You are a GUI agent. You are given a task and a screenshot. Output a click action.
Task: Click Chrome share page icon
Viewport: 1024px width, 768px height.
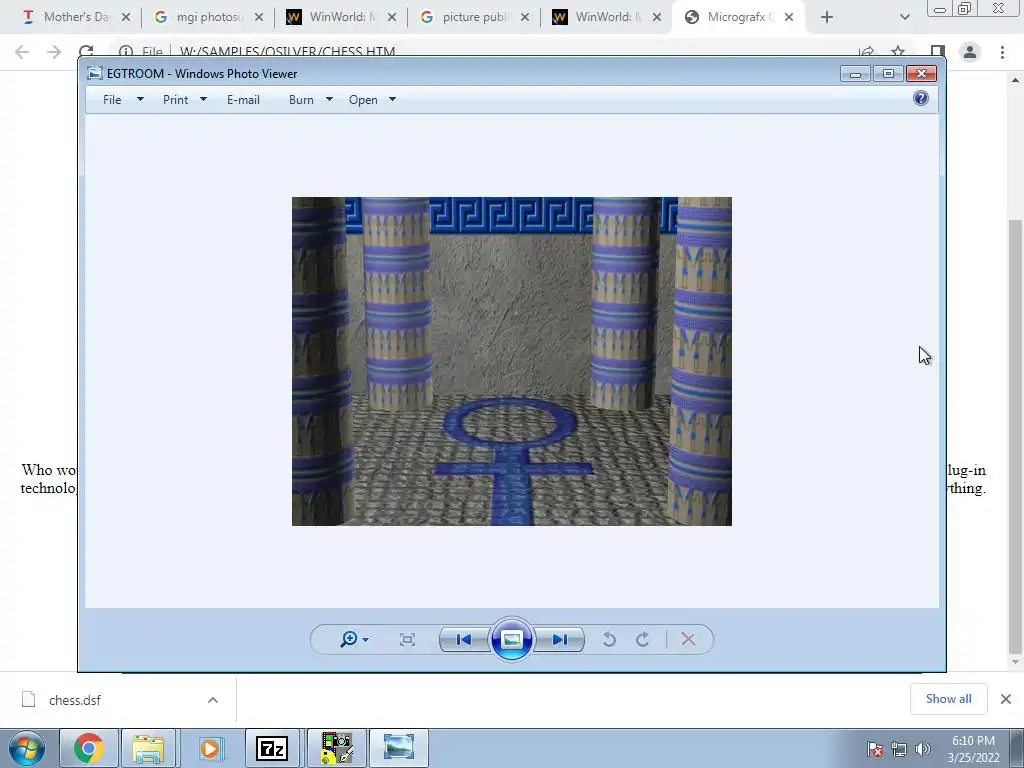[867, 52]
